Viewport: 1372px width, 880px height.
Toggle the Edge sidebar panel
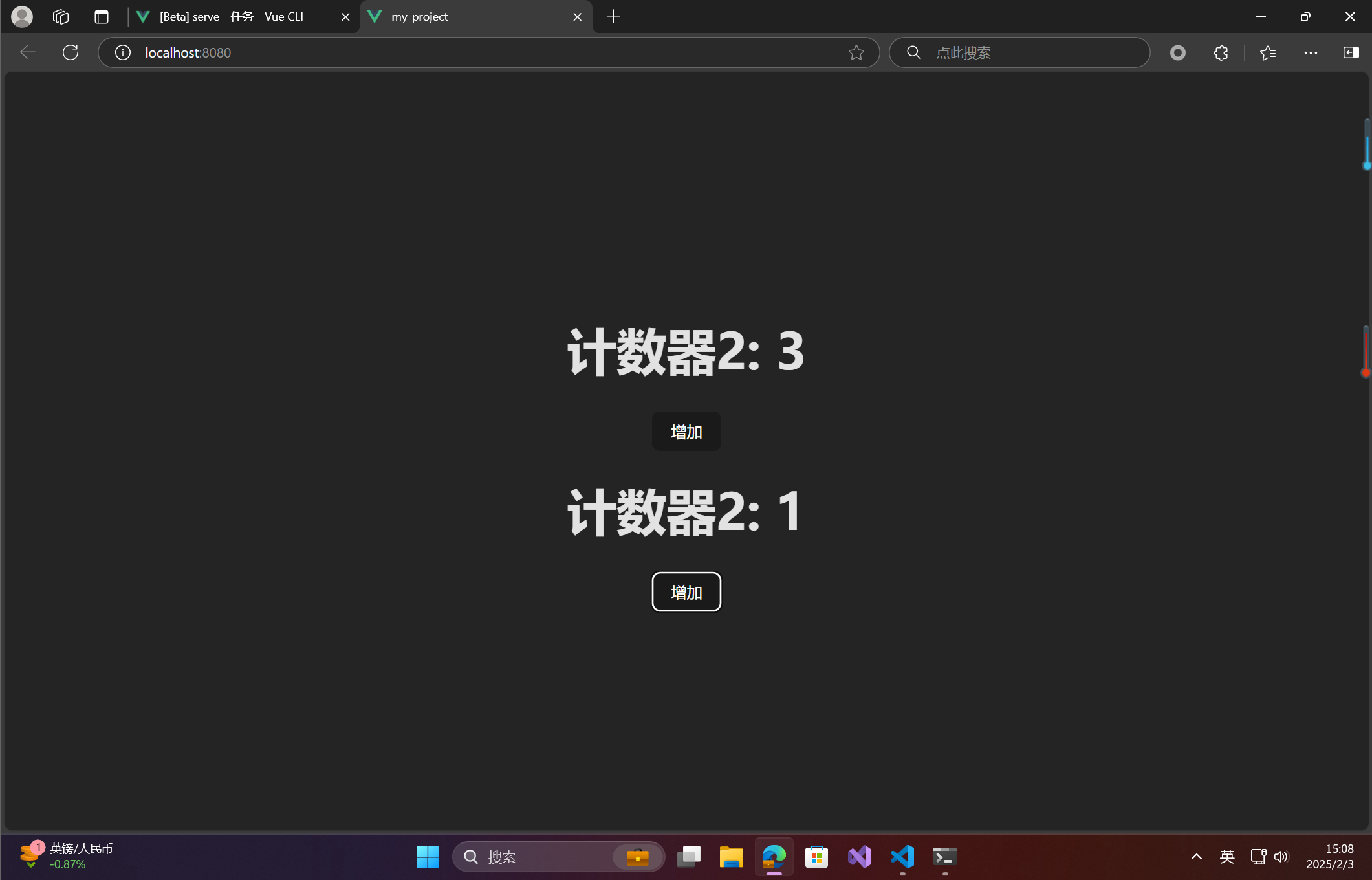(x=1351, y=52)
